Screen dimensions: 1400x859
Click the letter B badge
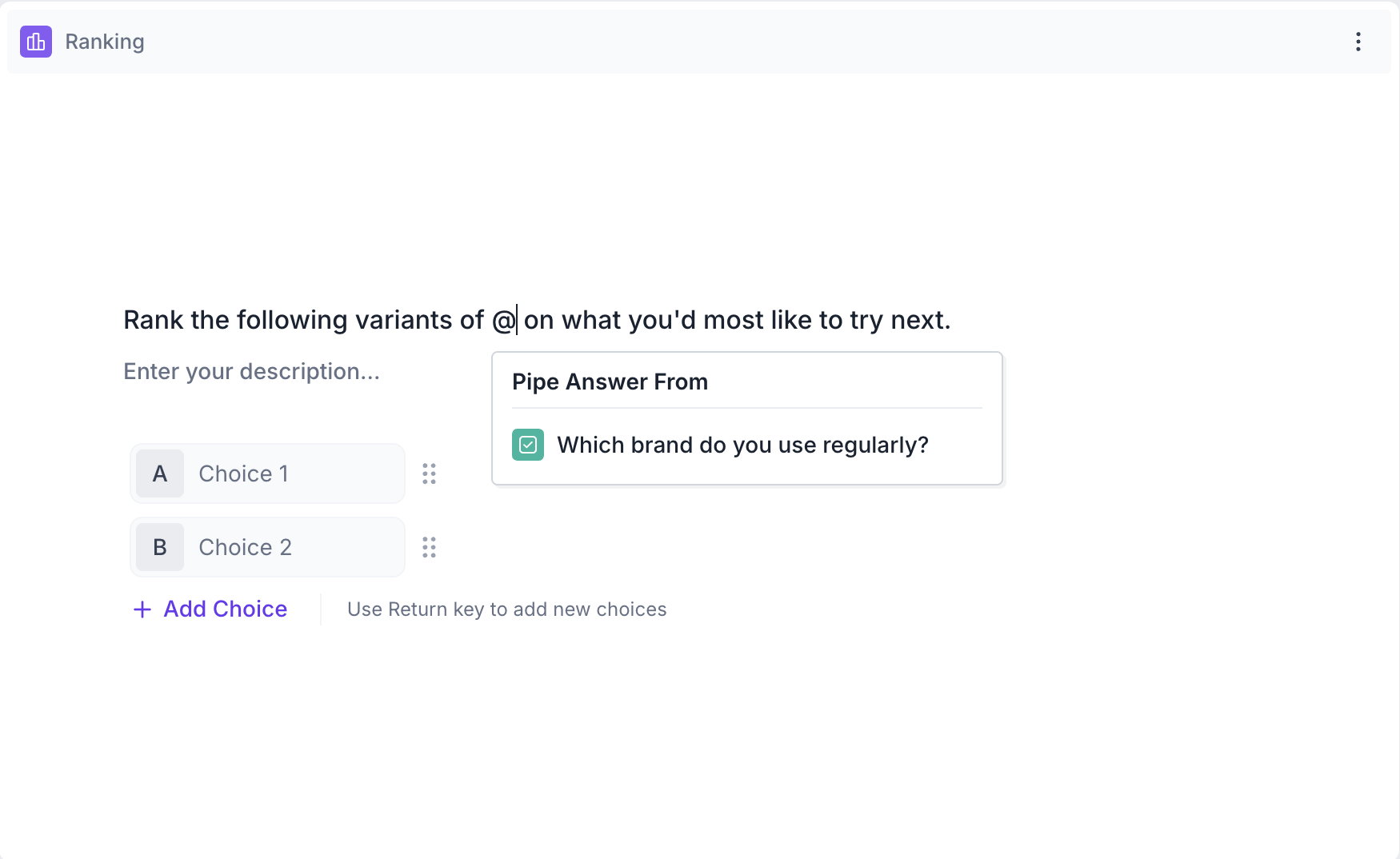[x=160, y=547]
